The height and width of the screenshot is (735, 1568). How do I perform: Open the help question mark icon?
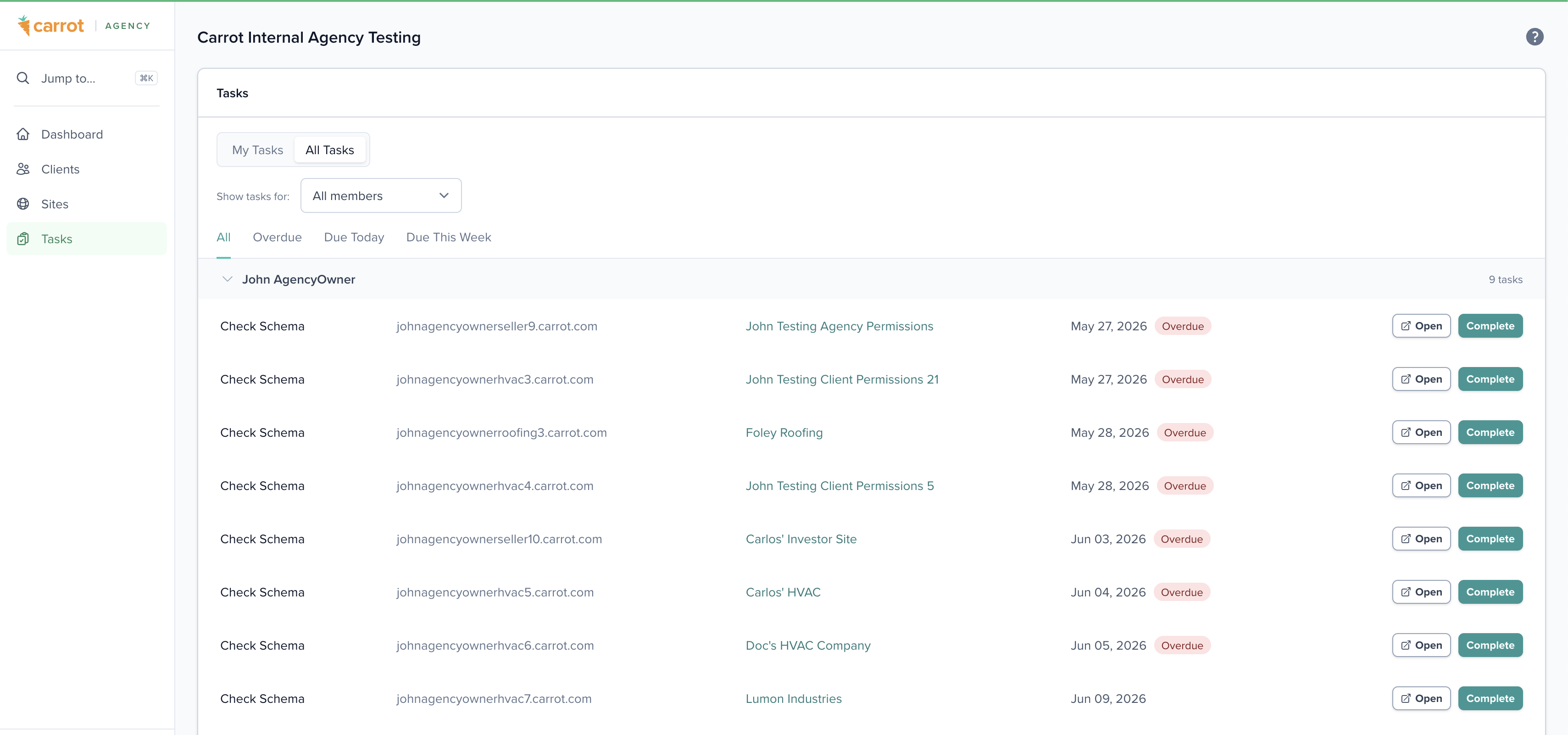(x=1534, y=37)
